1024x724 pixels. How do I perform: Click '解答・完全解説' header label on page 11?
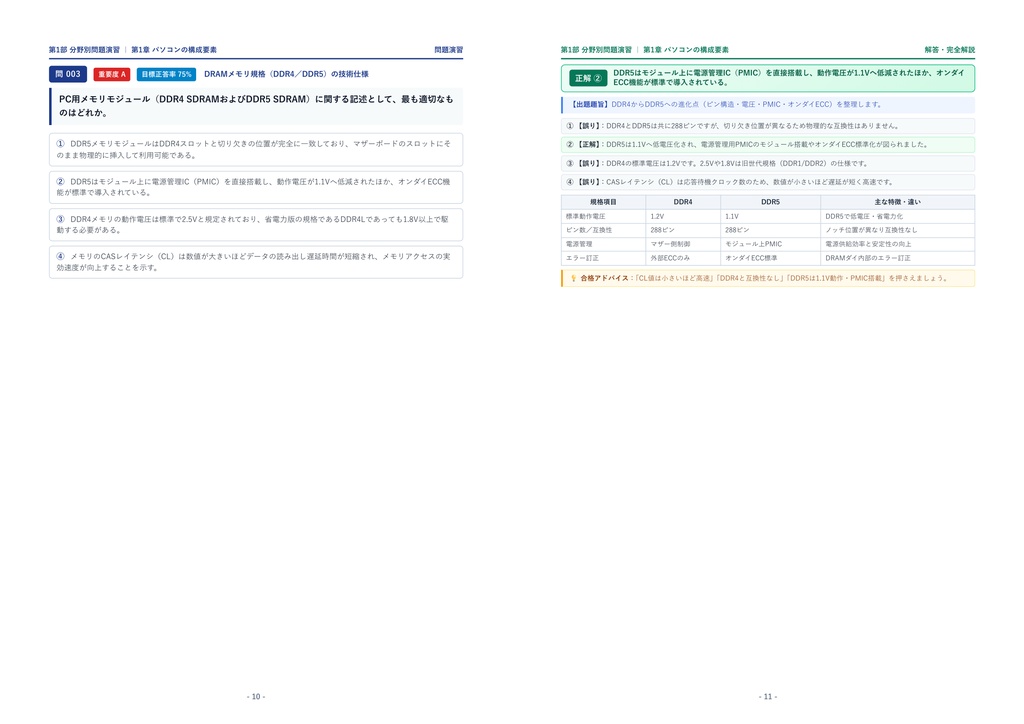coord(950,50)
